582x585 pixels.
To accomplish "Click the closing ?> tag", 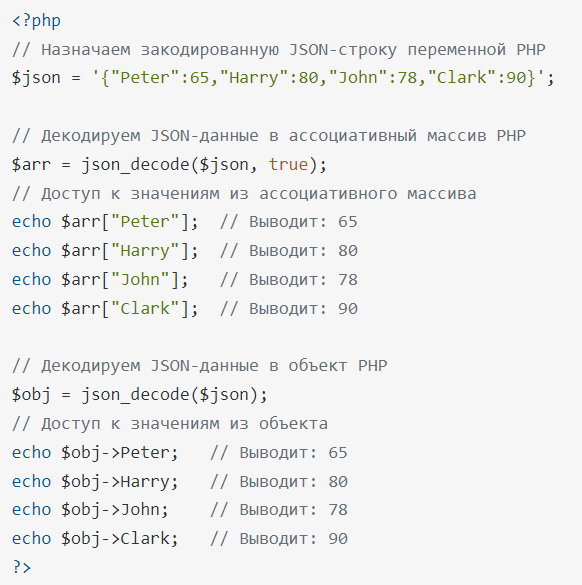I will coord(22,567).
